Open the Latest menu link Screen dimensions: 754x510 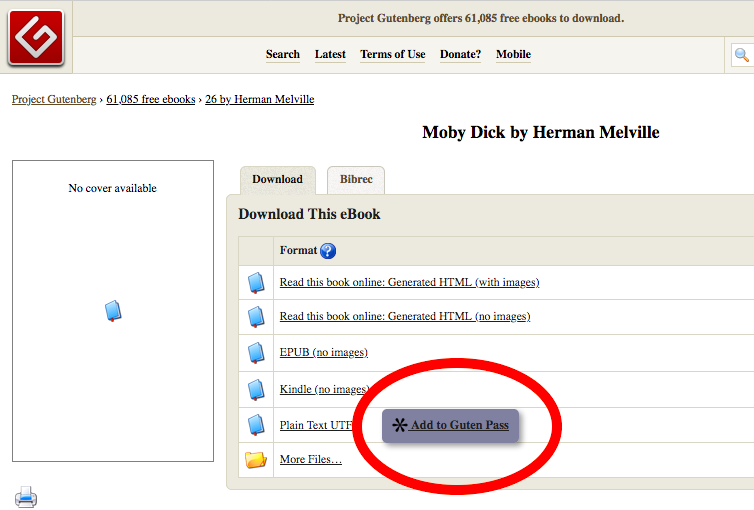click(330, 54)
